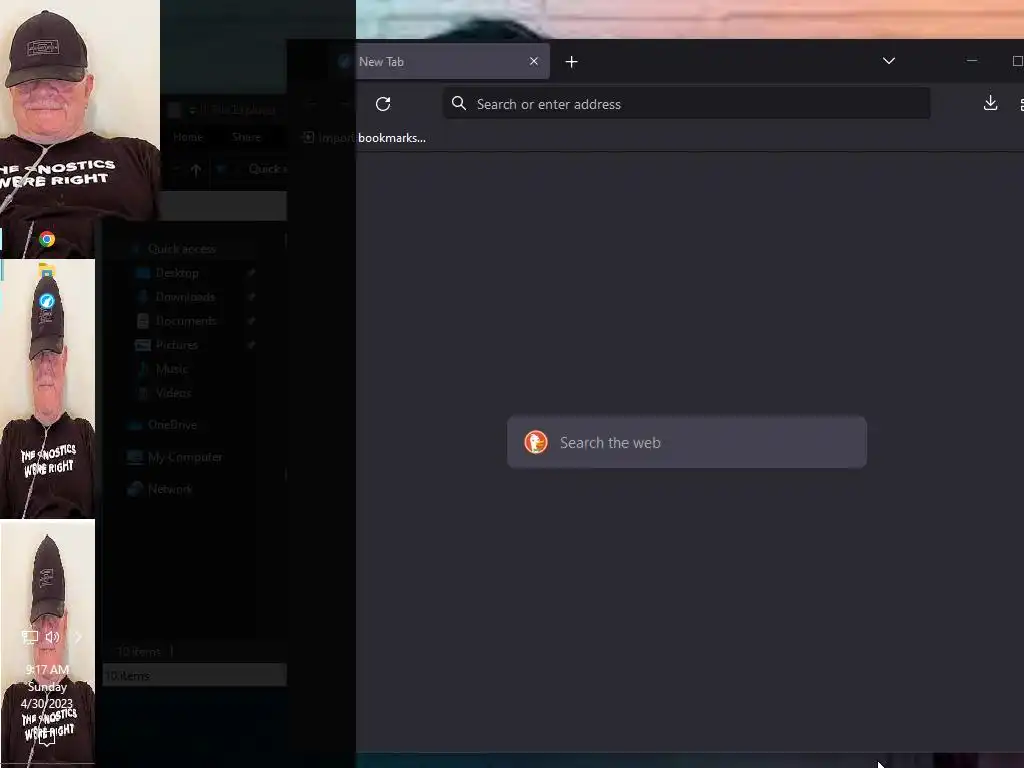Click pin icon beside Pictures
Image resolution: width=1024 pixels, height=768 pixels.
tap(251, 345)
